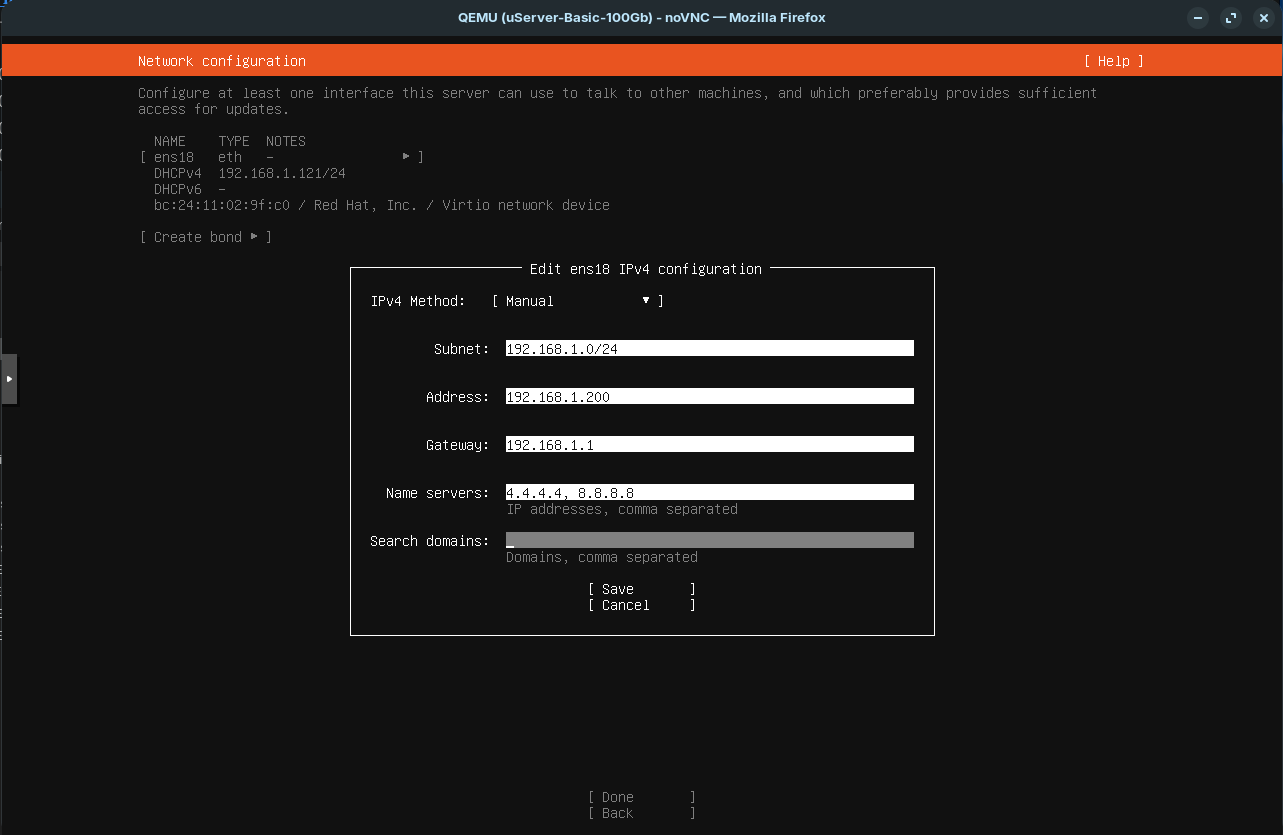The height and width of the screenshot is (835, 1283).
Task: Select the Back button
Action: [642, 813]
